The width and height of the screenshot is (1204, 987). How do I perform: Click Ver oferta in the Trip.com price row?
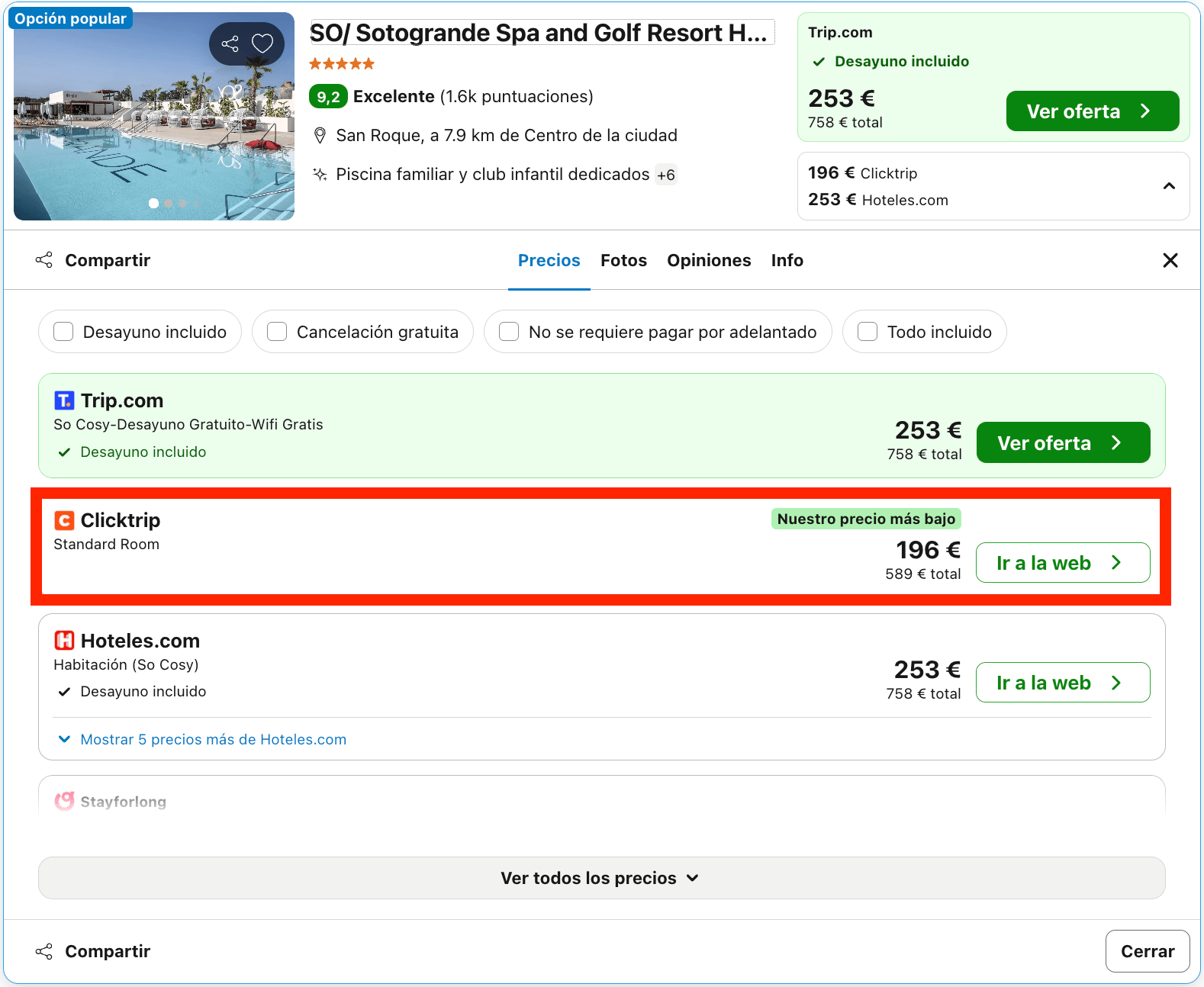1063,442
